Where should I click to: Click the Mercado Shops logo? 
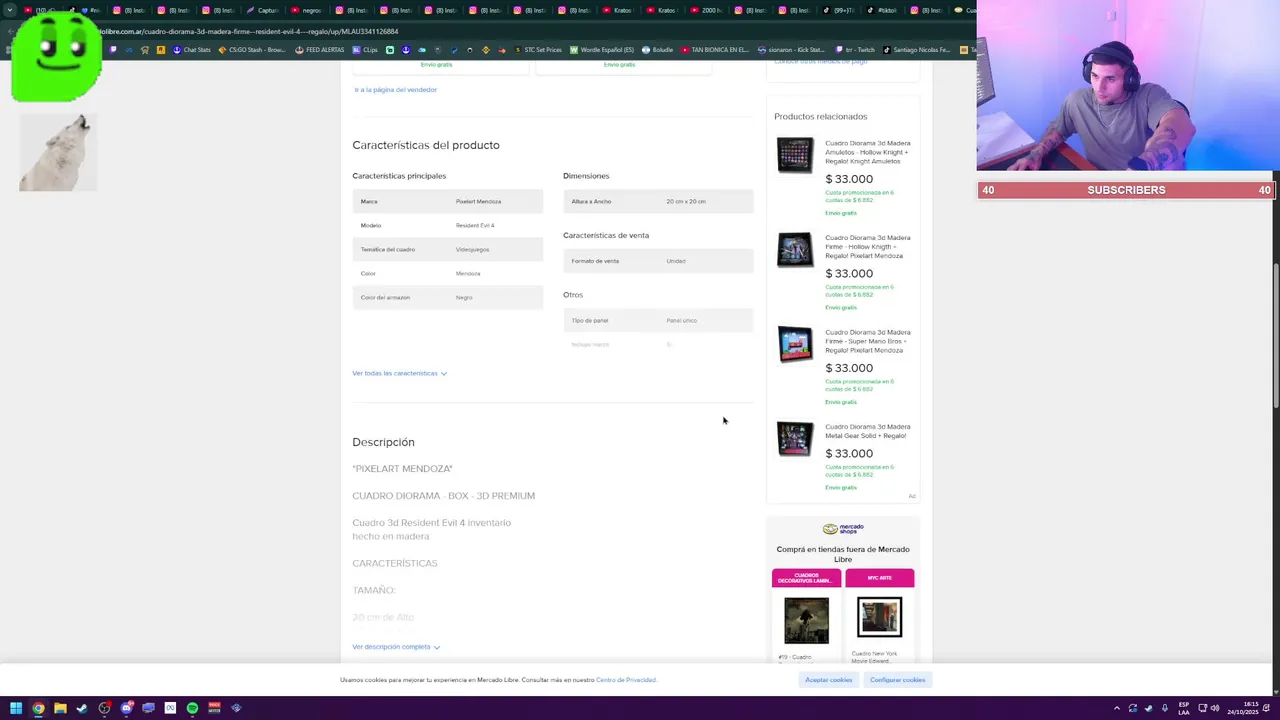point(843,529)
